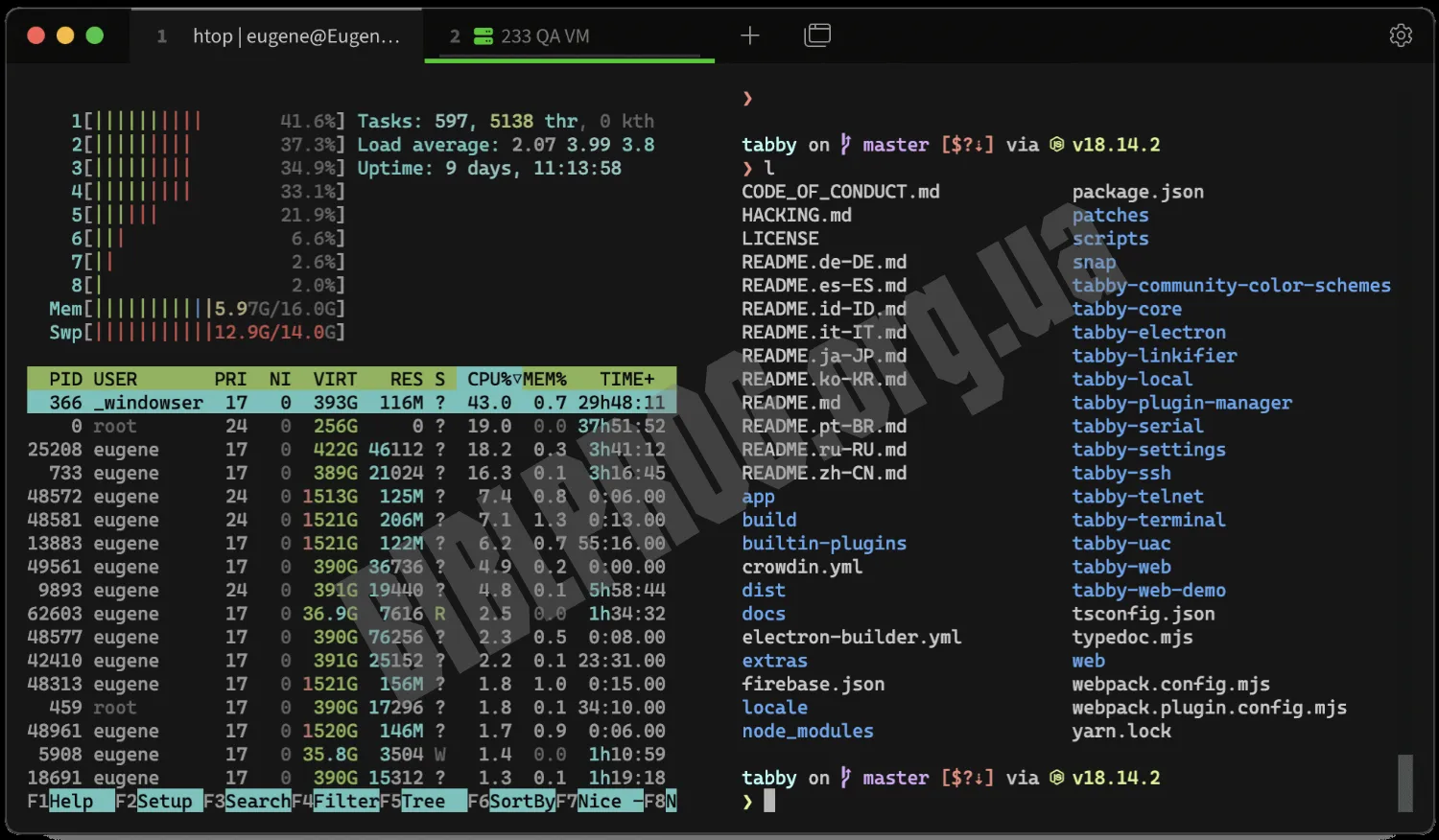The height and width of the screenshot is (840, 1439).
Task: Toggle Tree view in the htop footer
Action: 423,801
